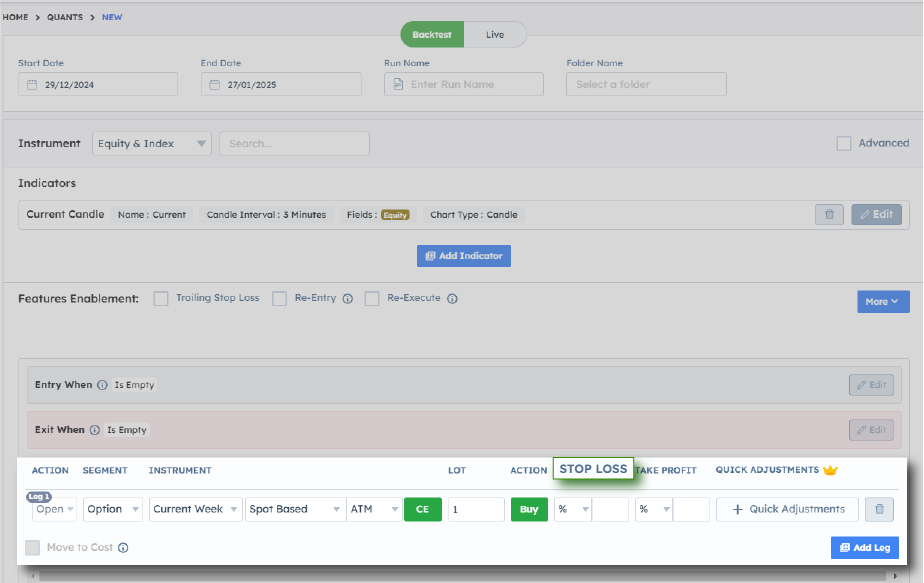Open the Equity & Index instrument dropdown
This screenshot has width=924, height=583.
coord(152,144)
